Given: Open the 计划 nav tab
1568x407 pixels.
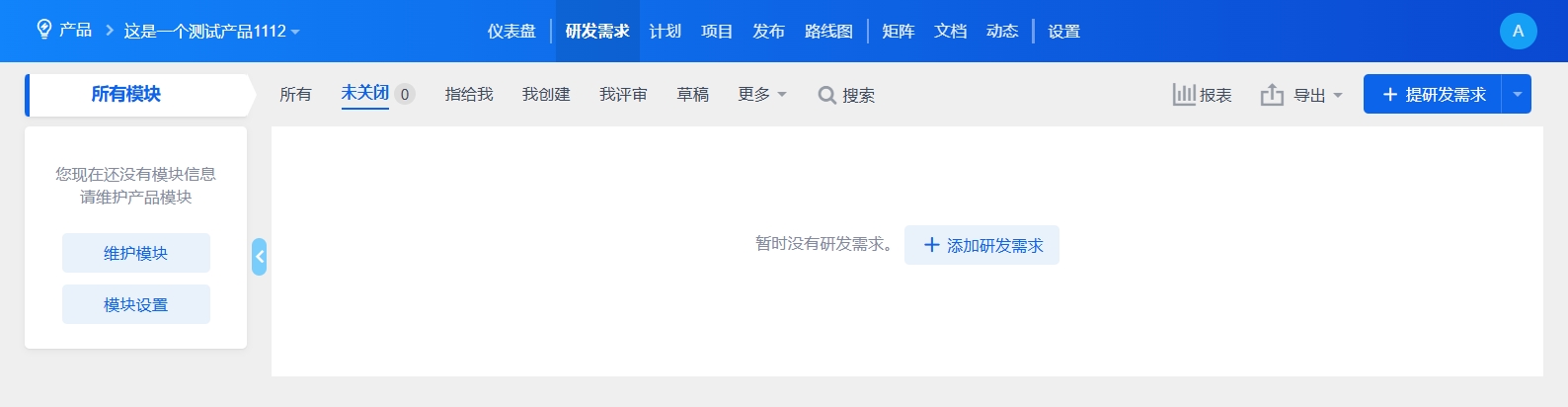Looking at the screenshot, I should [x=666, y=32].
